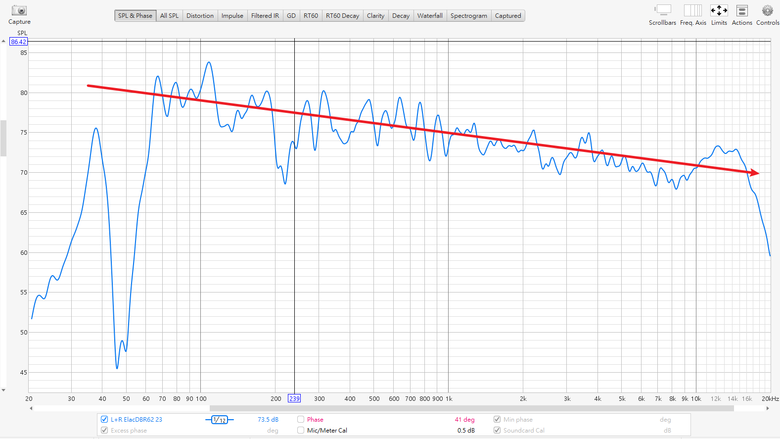The image size is (780, 439).
Task: Click the 0.5 dB Mic/Meter Cal value
Action: coord(466,431)
